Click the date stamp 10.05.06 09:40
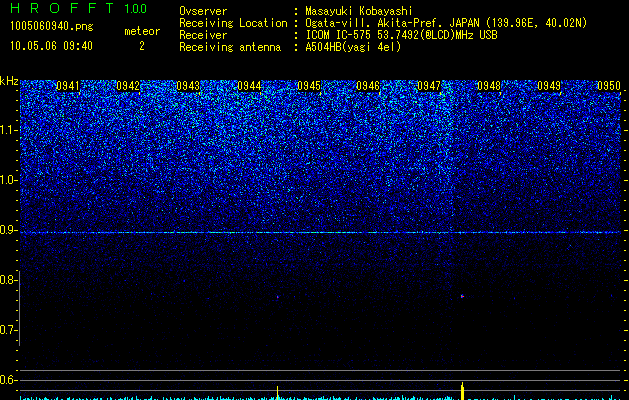The width and height of the screenshot is (629, 400). pos(51,46)
